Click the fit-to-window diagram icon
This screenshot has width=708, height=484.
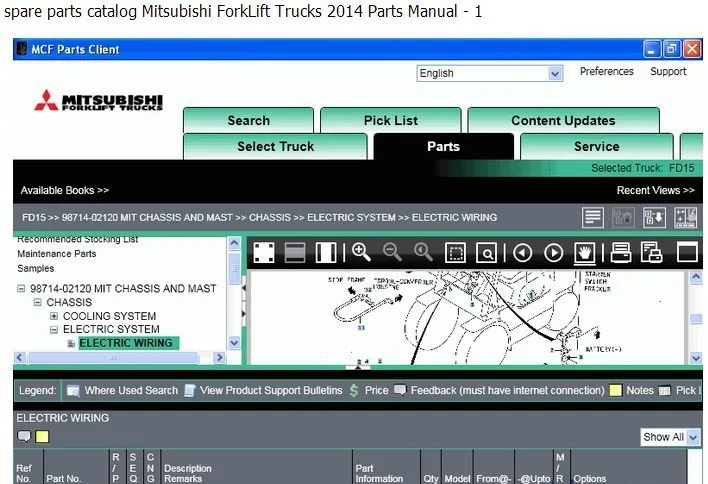(x=264, y=252)
